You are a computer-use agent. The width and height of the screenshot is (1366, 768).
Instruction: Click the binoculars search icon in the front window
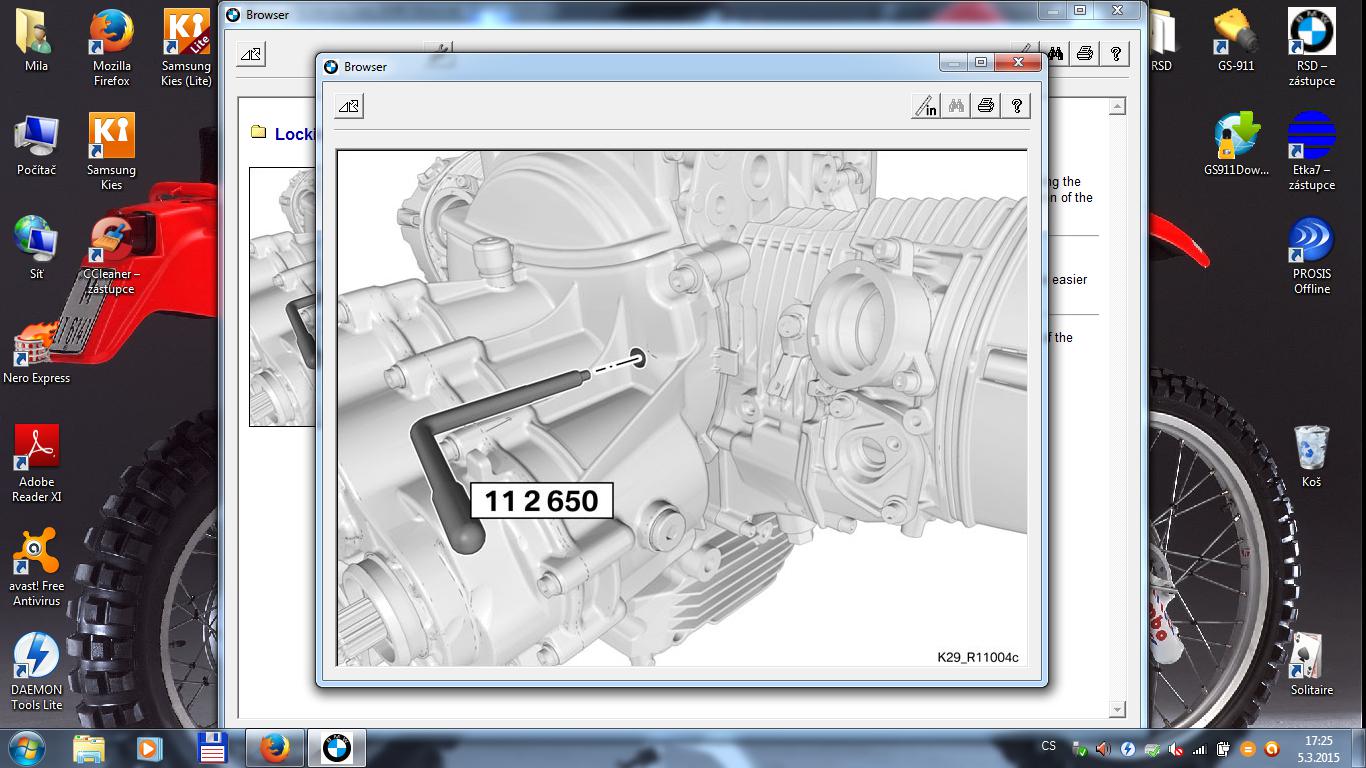957,106
